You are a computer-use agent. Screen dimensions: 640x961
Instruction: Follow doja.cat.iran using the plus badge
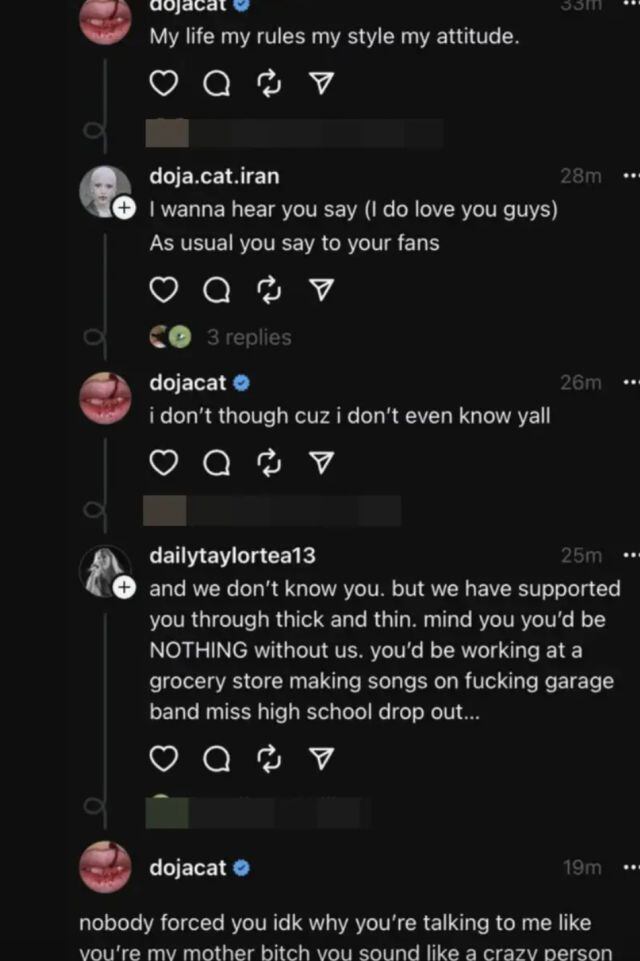click(x=123, y=209)
